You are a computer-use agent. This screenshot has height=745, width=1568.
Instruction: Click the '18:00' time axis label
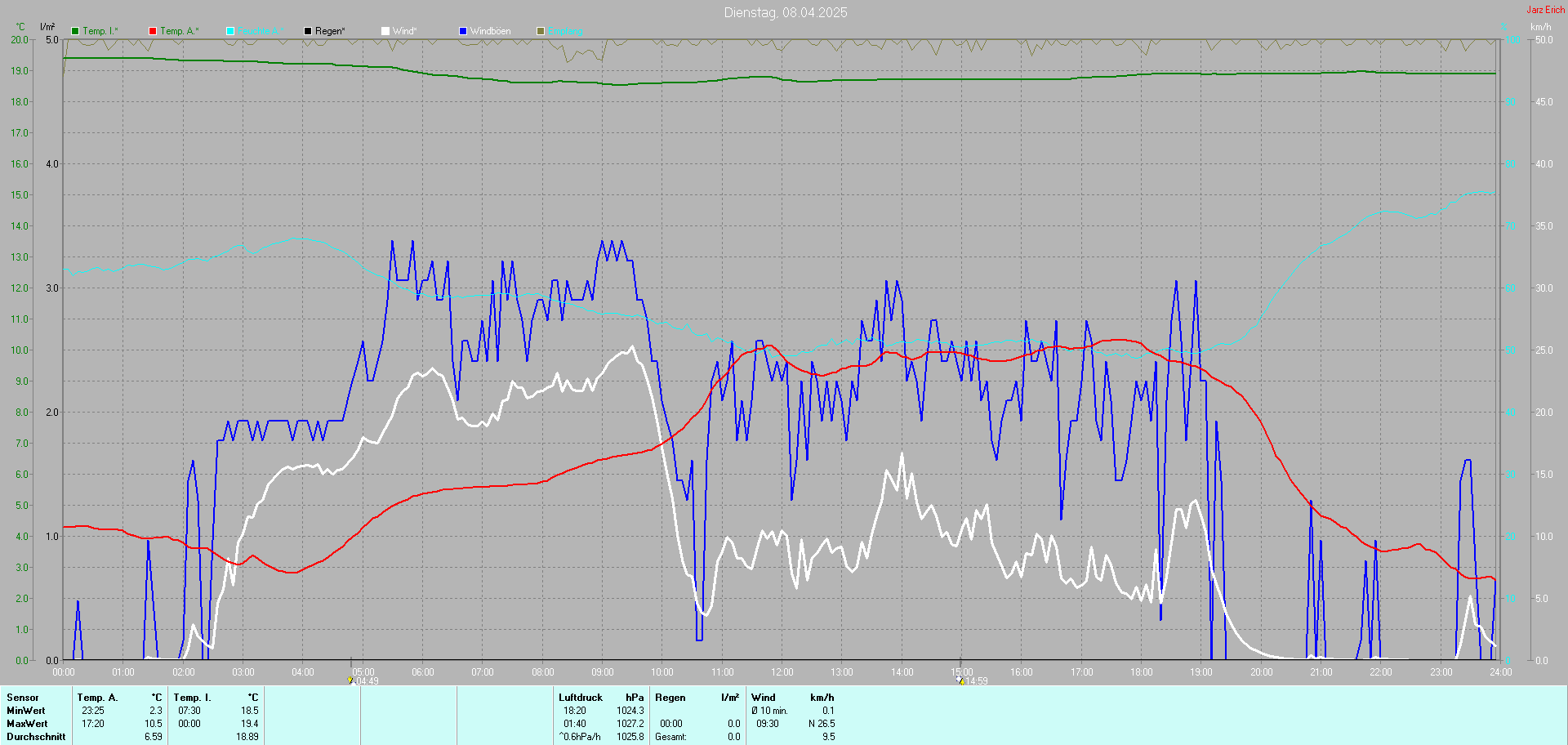(x=1142, y=672)
